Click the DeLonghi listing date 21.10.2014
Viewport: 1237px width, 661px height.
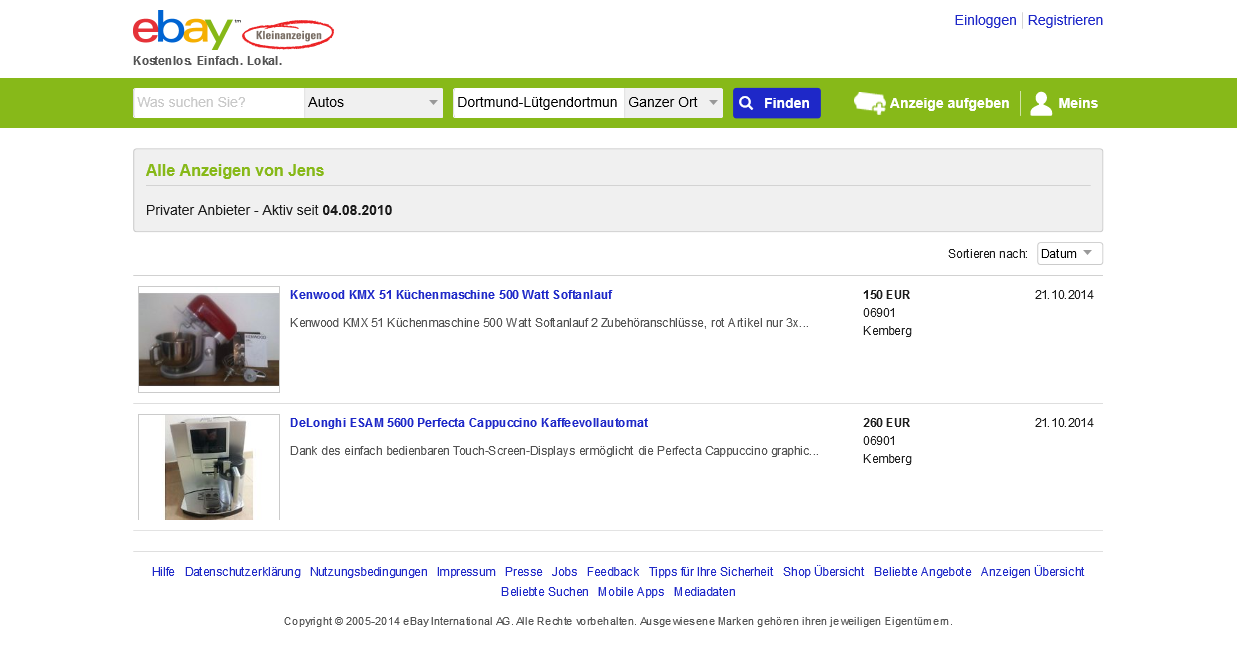coord(1064,423)
